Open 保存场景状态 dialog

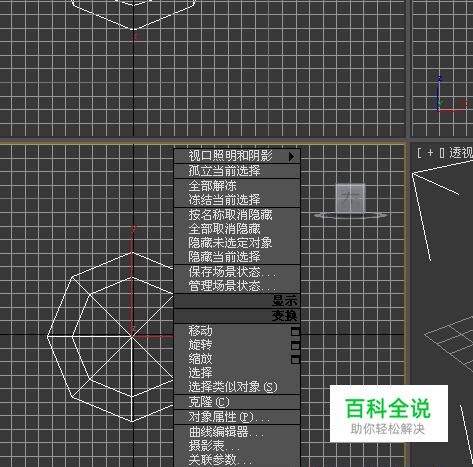(237, 272)
